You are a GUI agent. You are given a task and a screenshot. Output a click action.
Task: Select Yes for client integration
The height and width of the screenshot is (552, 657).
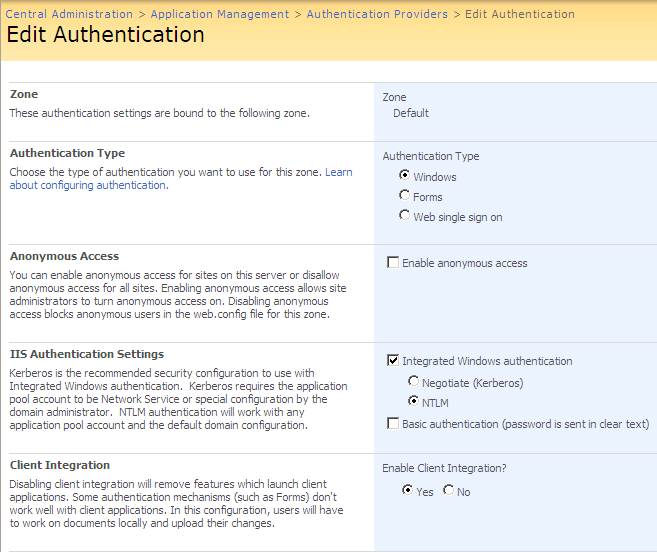[x=407, y=490]
